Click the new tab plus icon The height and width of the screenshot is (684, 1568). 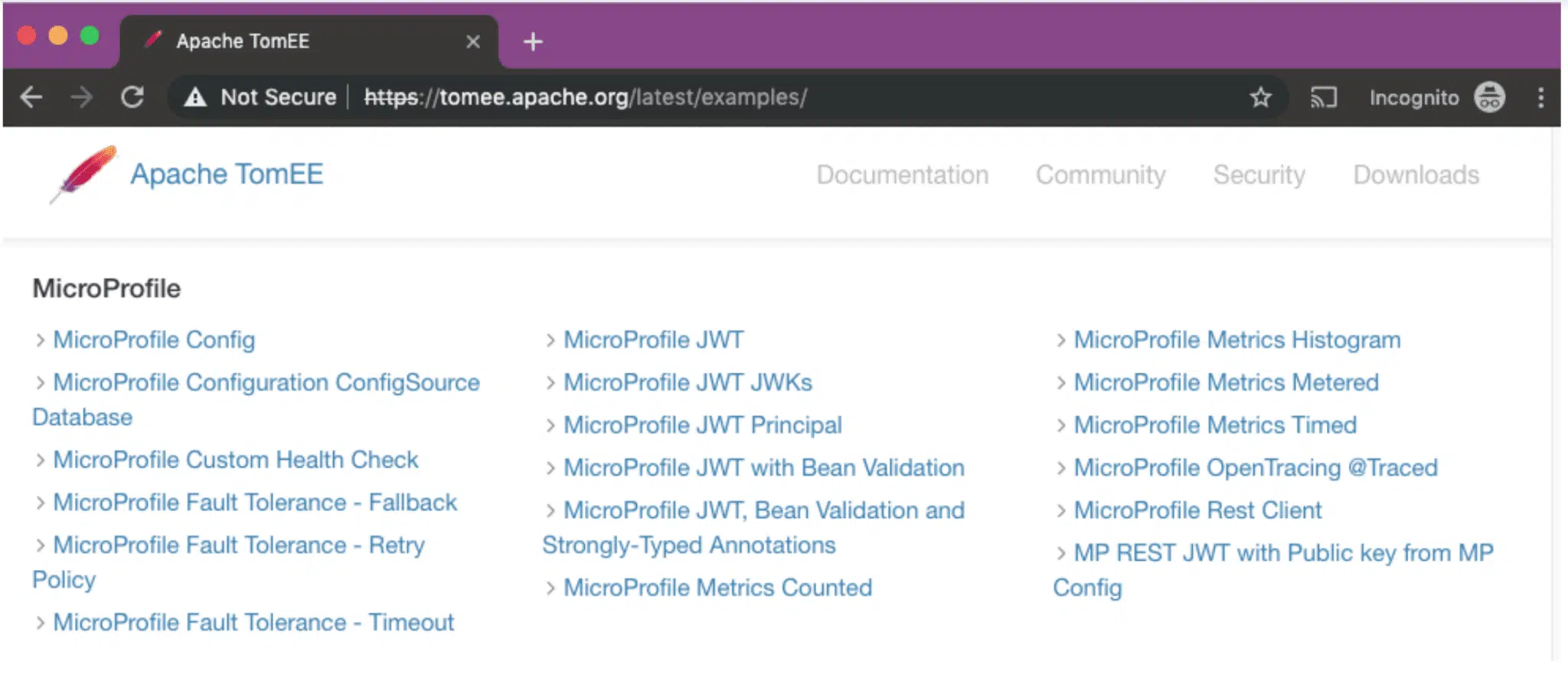pyautogui.click(x=533, y=41)
